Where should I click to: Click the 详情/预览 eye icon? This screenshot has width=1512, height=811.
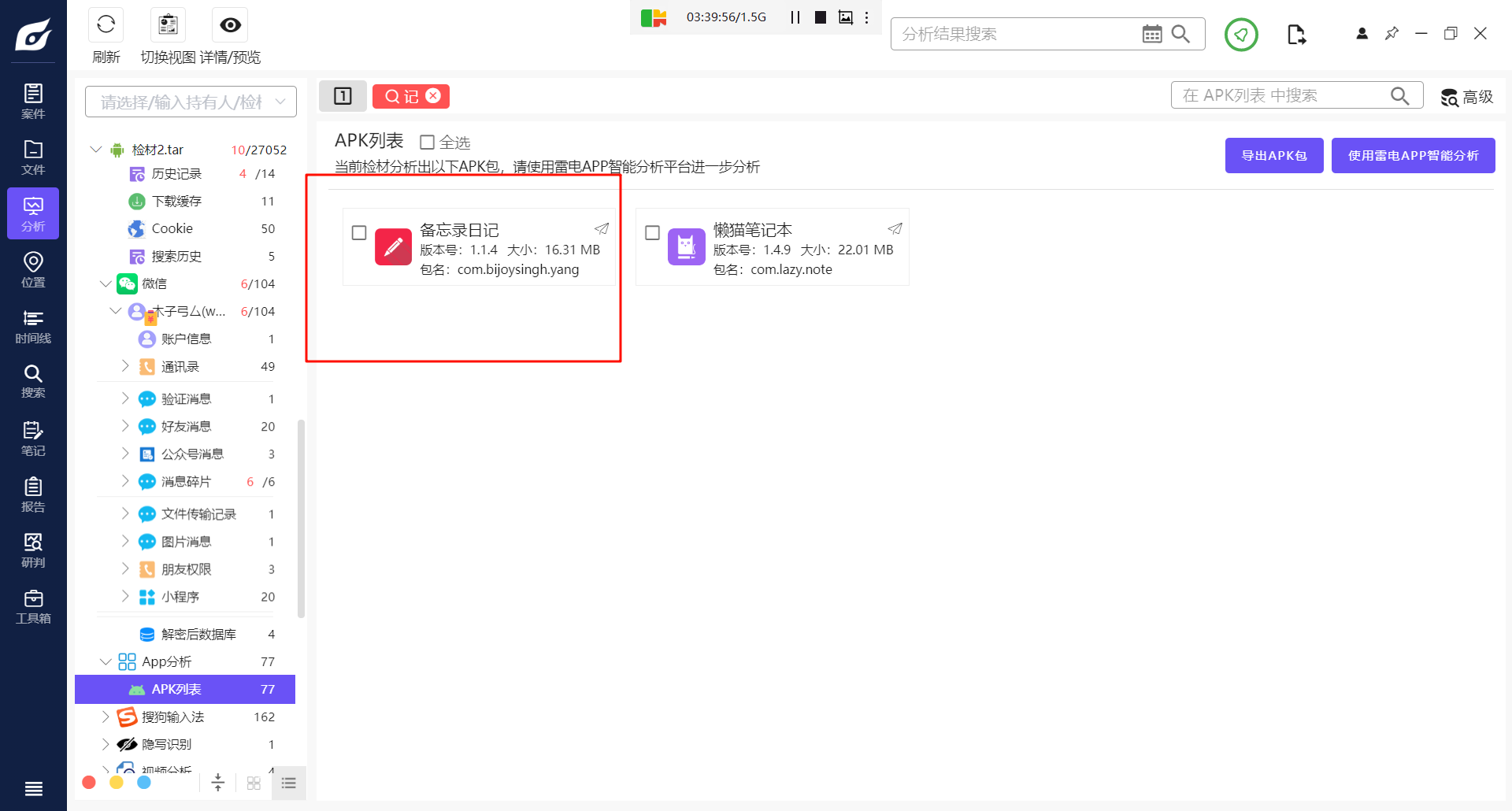click(x=230, y=25)
